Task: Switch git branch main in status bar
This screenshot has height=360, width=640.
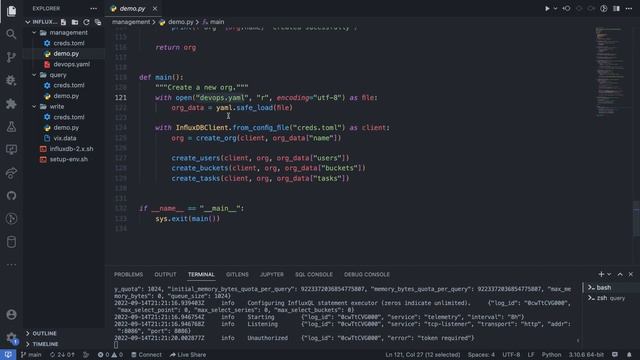Action: (x=31, y=355)
